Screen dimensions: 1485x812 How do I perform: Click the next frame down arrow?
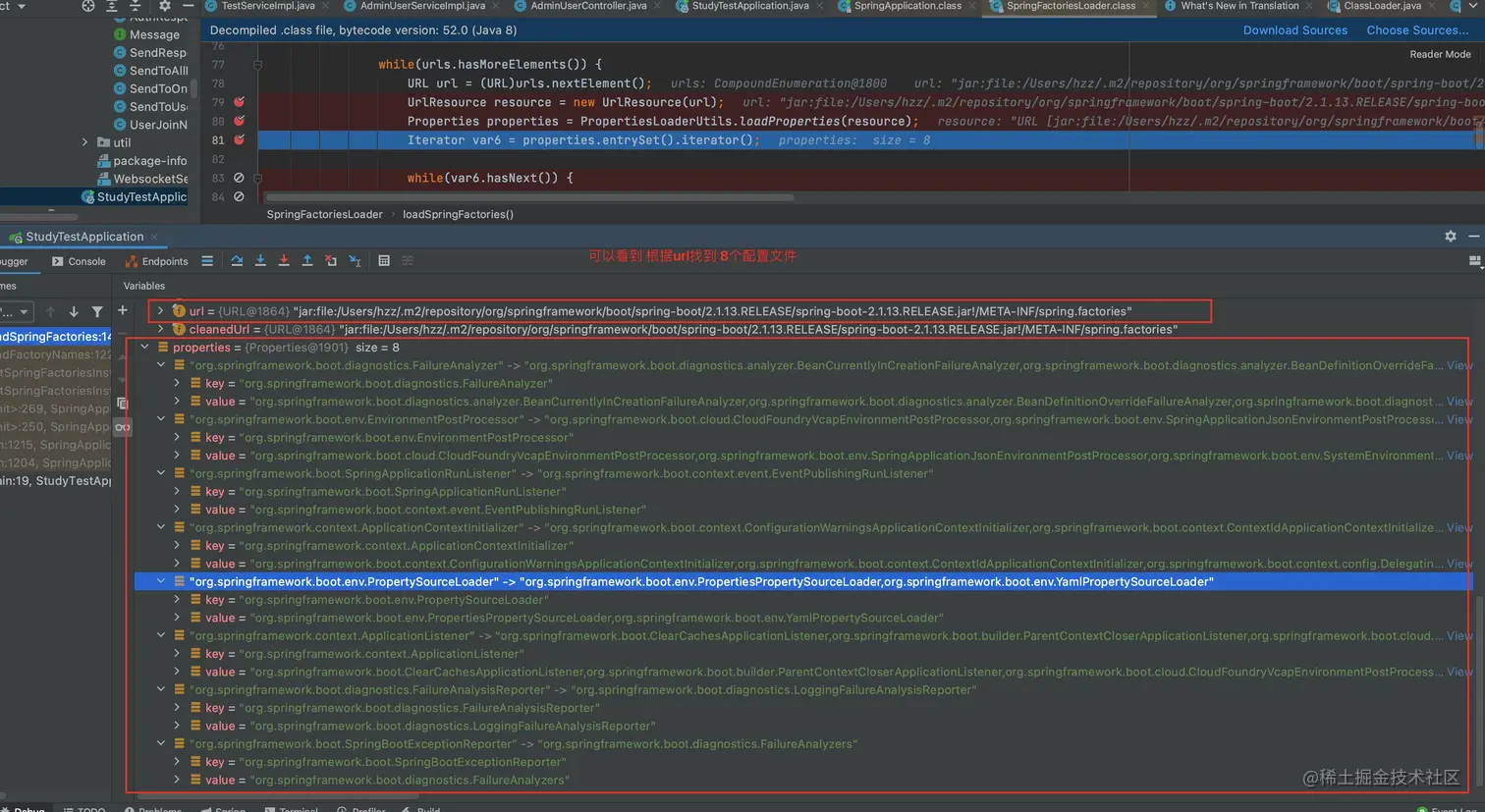[x=74, y=311]
